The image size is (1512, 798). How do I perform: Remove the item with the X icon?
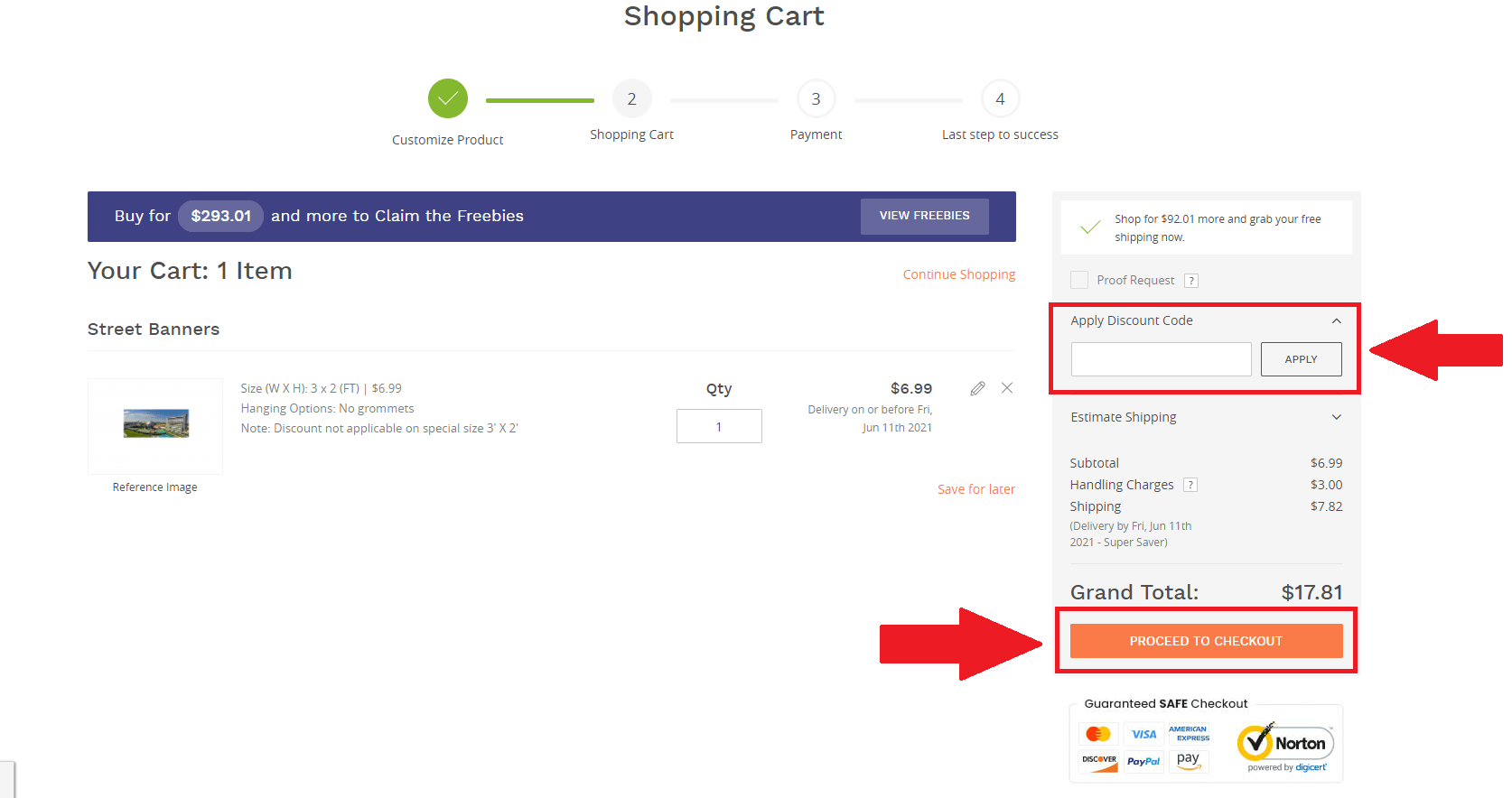click(x=1007, y=388)
